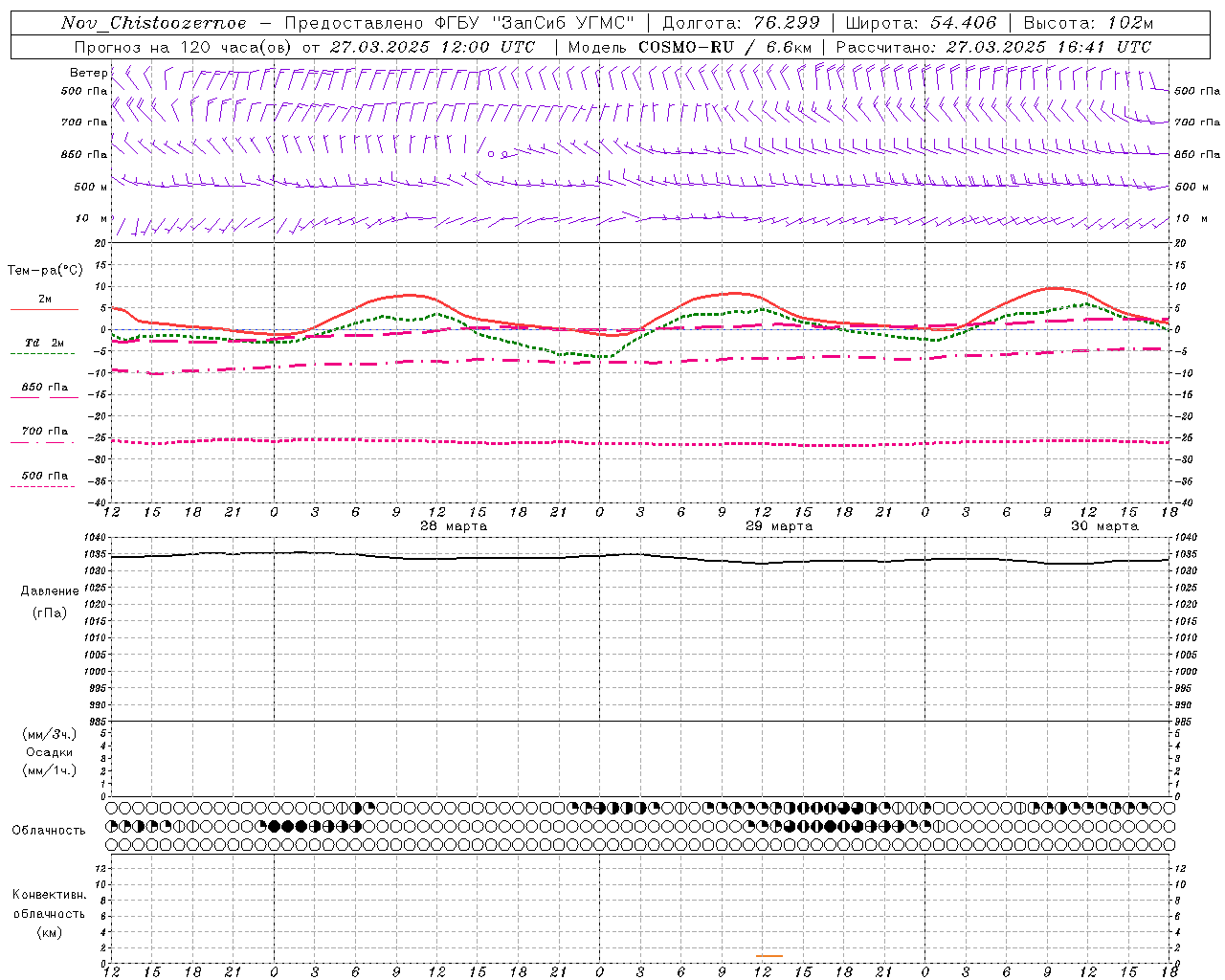Click the Облачность row label
Screen dimensions: 1225x980
click(x=49, y=830)
